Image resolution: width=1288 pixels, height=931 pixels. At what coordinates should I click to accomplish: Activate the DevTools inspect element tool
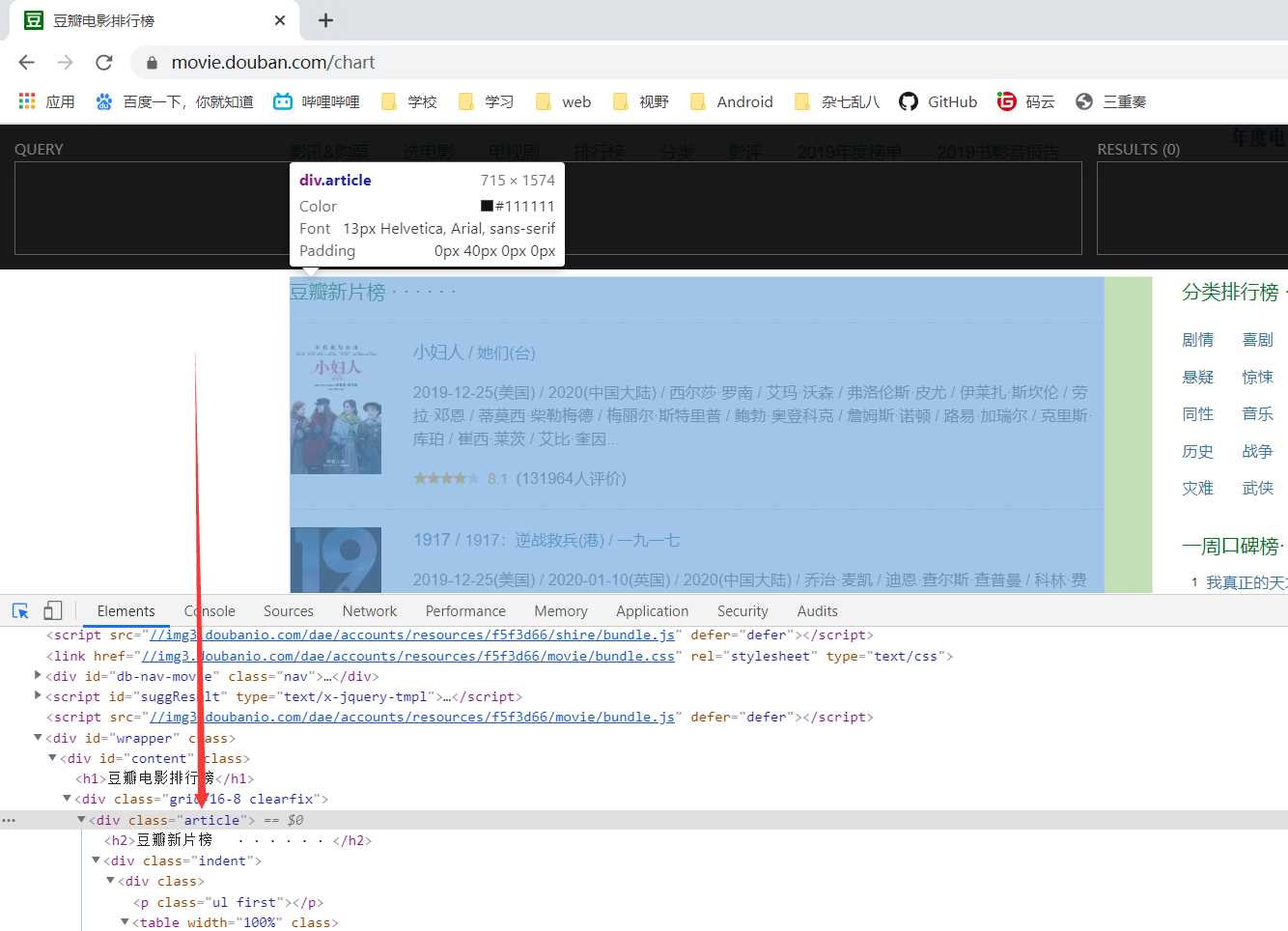point(20,610)
